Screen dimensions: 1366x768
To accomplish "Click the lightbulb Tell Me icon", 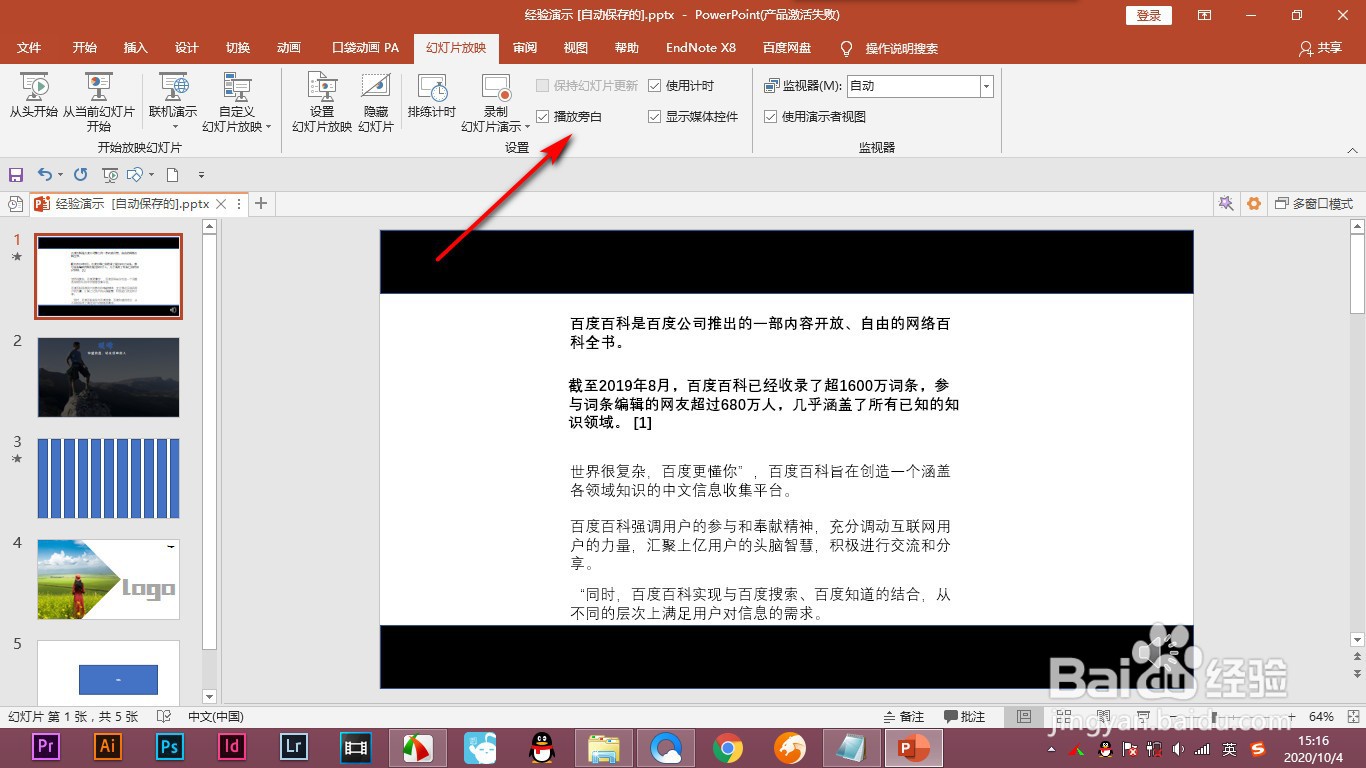I will click(847, 48).
